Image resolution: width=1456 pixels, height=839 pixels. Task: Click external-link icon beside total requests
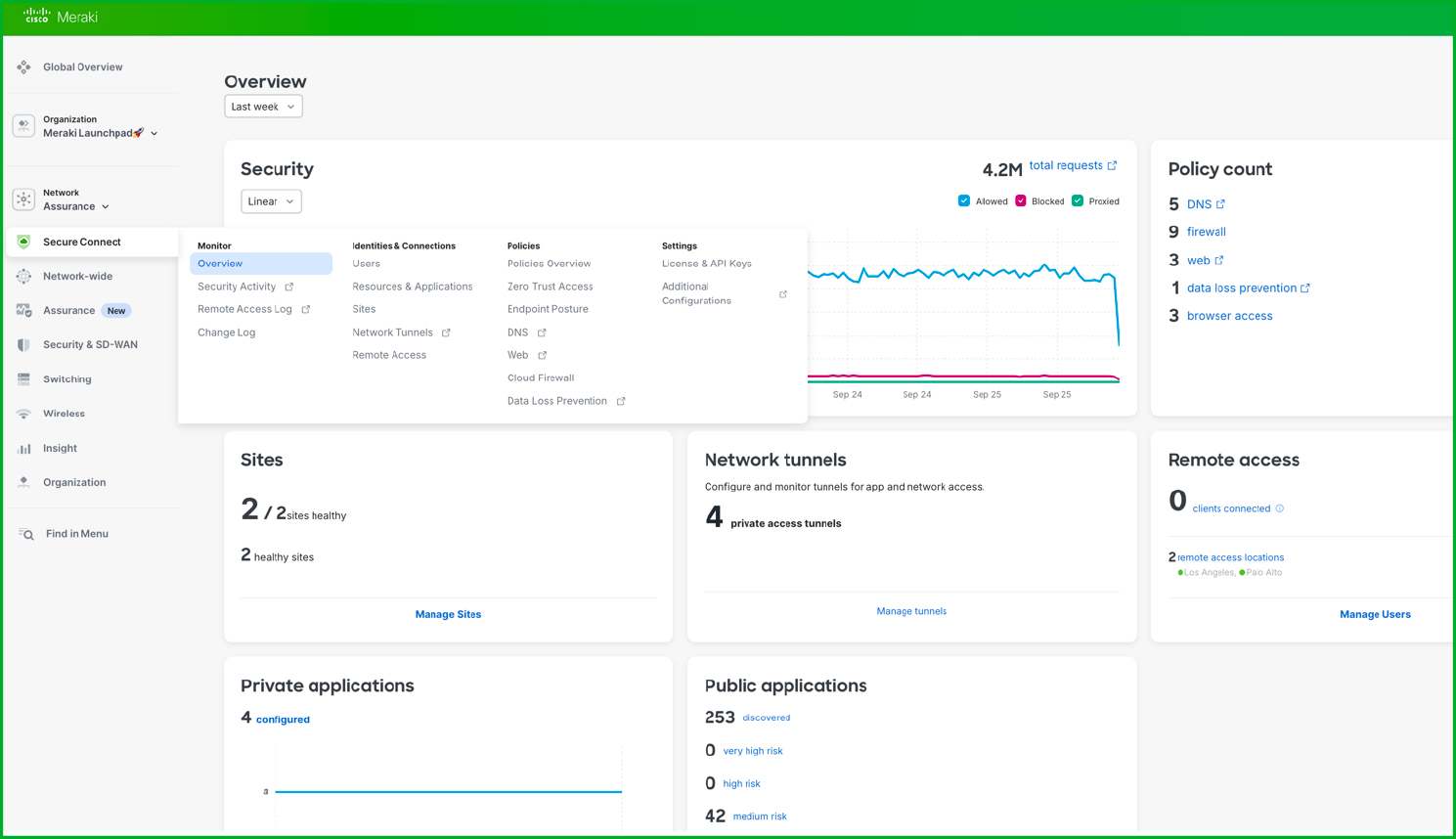pos(1112,166)
